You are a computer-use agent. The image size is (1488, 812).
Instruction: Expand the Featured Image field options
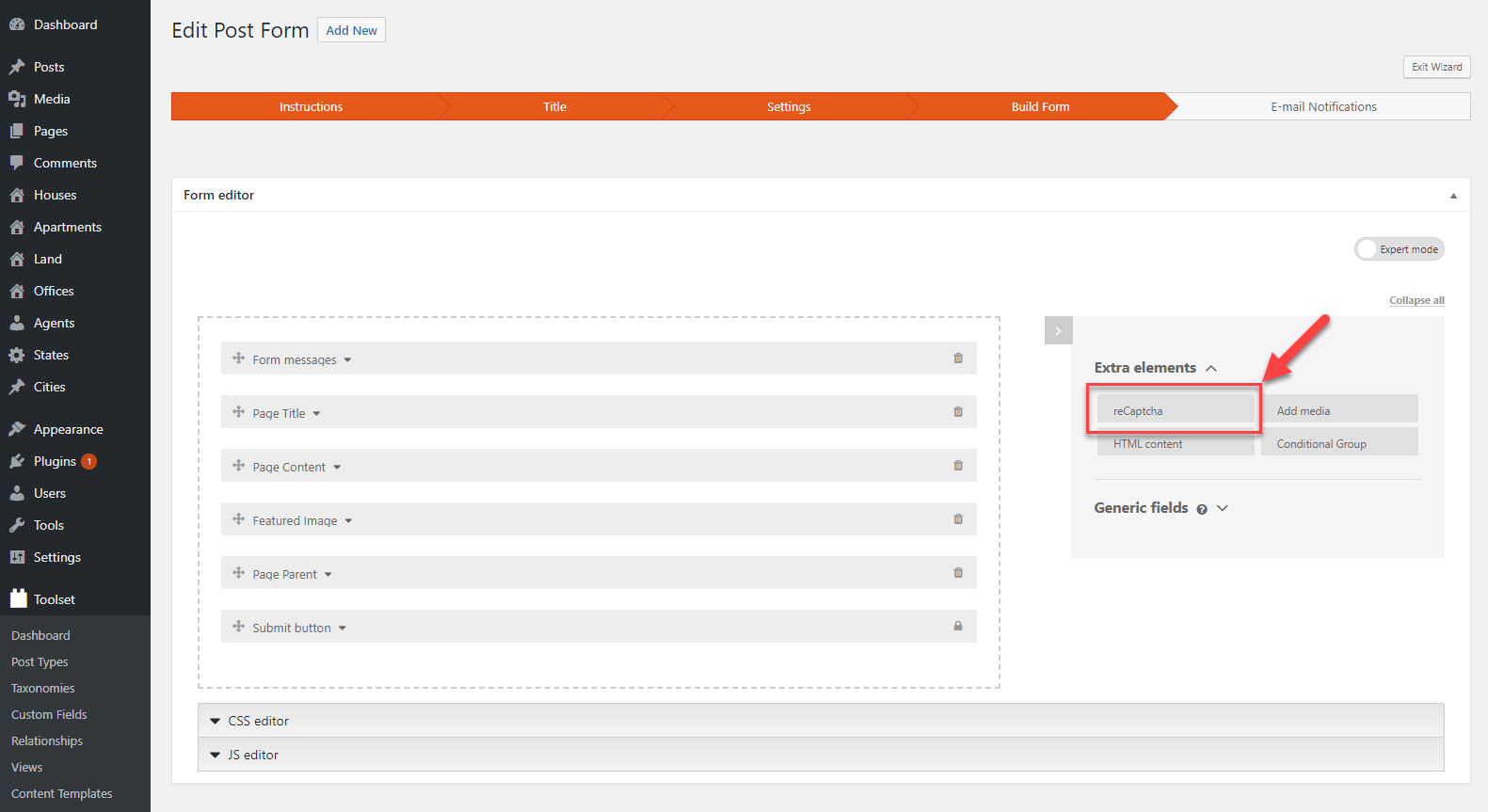click(x=348, y=521)
